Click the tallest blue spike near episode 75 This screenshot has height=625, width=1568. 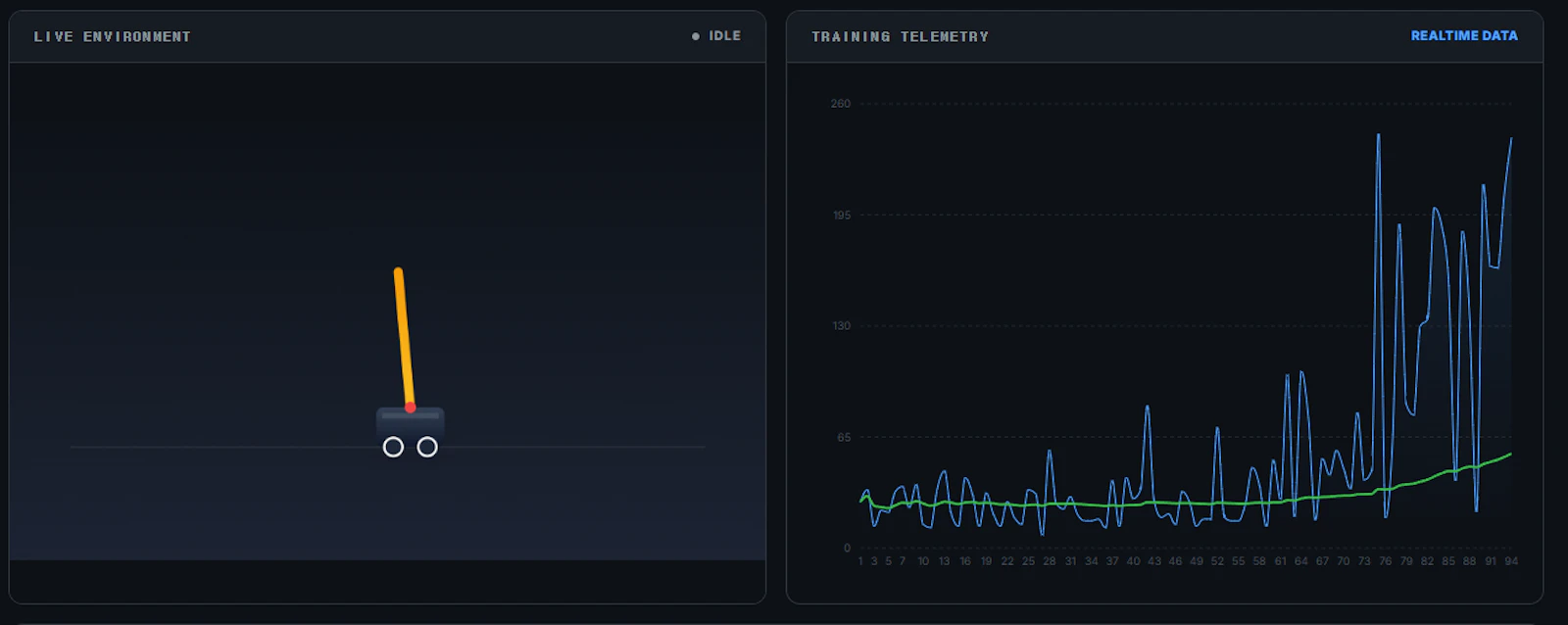(x=1378, y=136)
